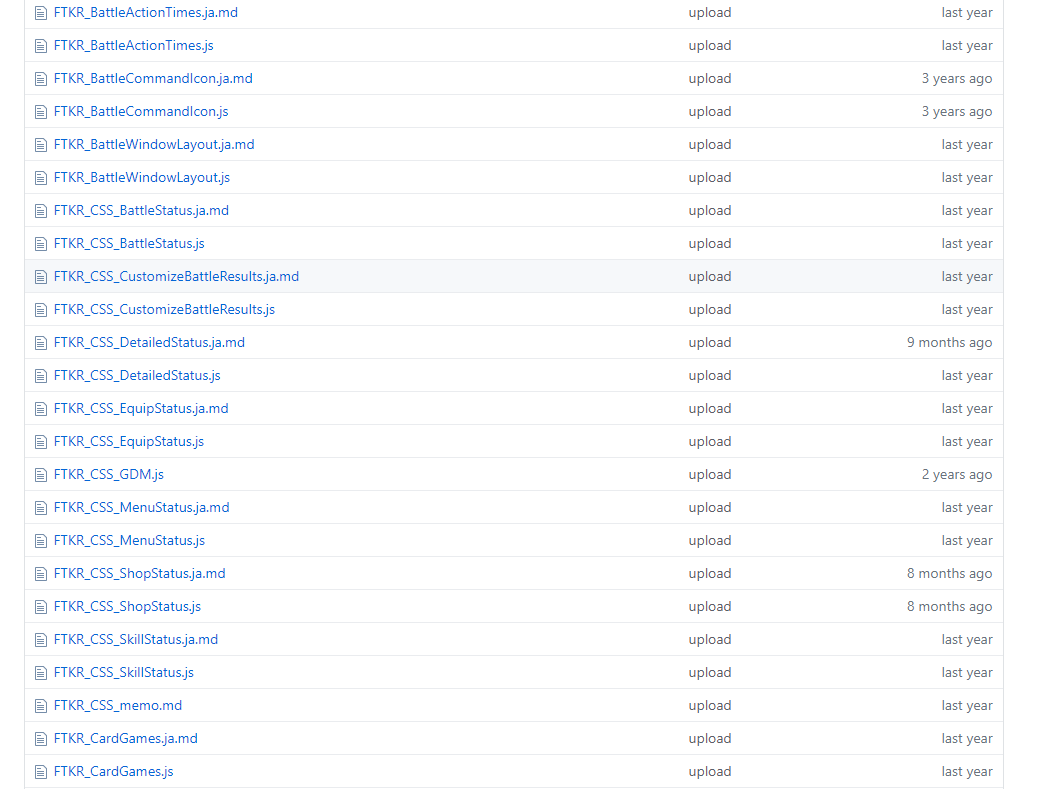This screenshot has height=789, width=1052.
Task: Open FTKR_CSS_EquipStatus.ja.md
Action: coord(141,409)
